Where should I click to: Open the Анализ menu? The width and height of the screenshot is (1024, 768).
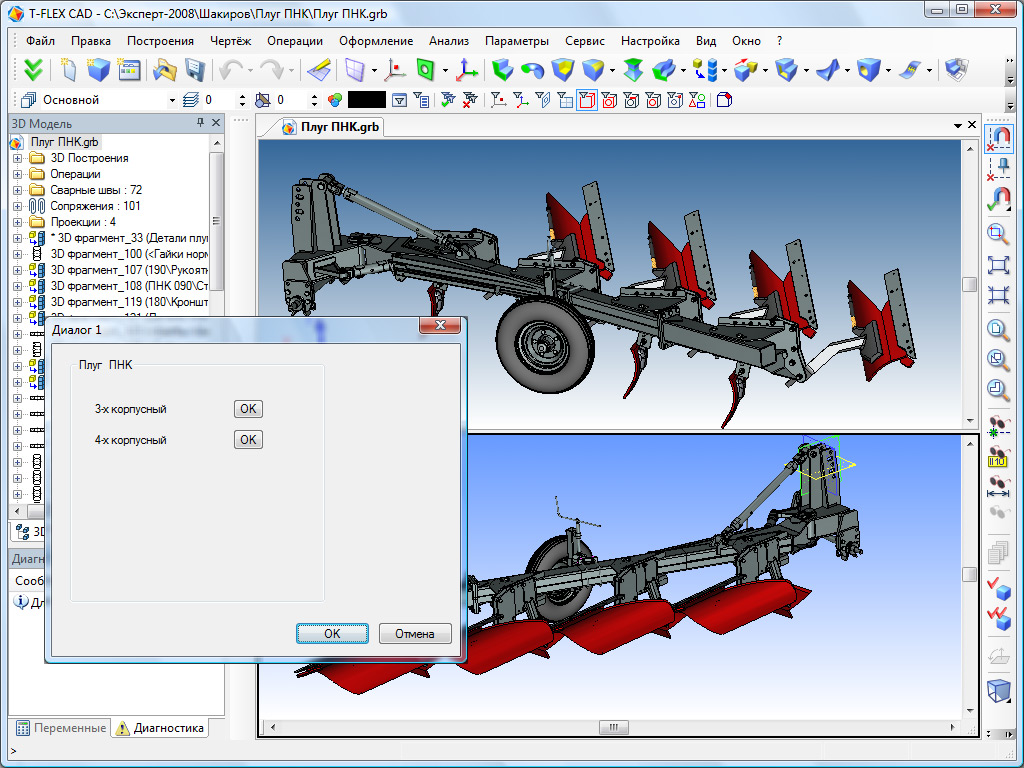449,40
